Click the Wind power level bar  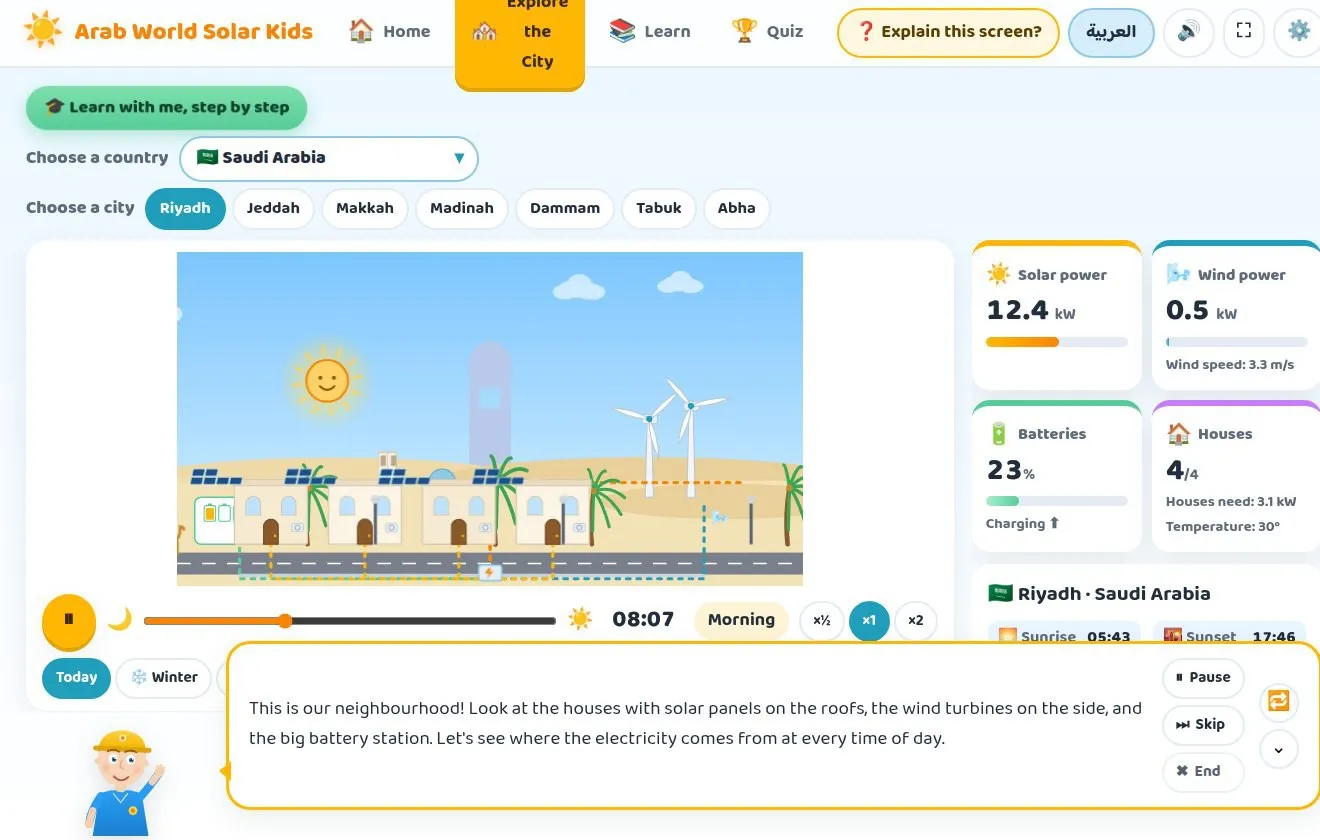pyautogui.click(x=1236, y=342)
